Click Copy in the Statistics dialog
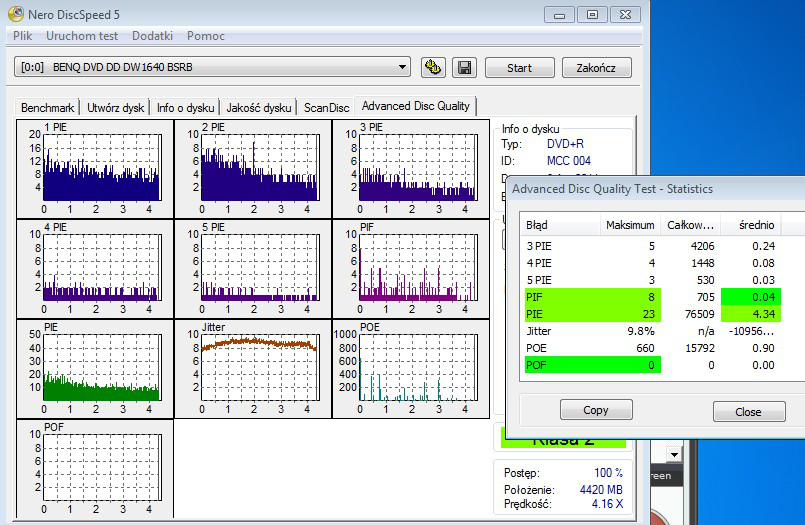 (x=596, y=410)
